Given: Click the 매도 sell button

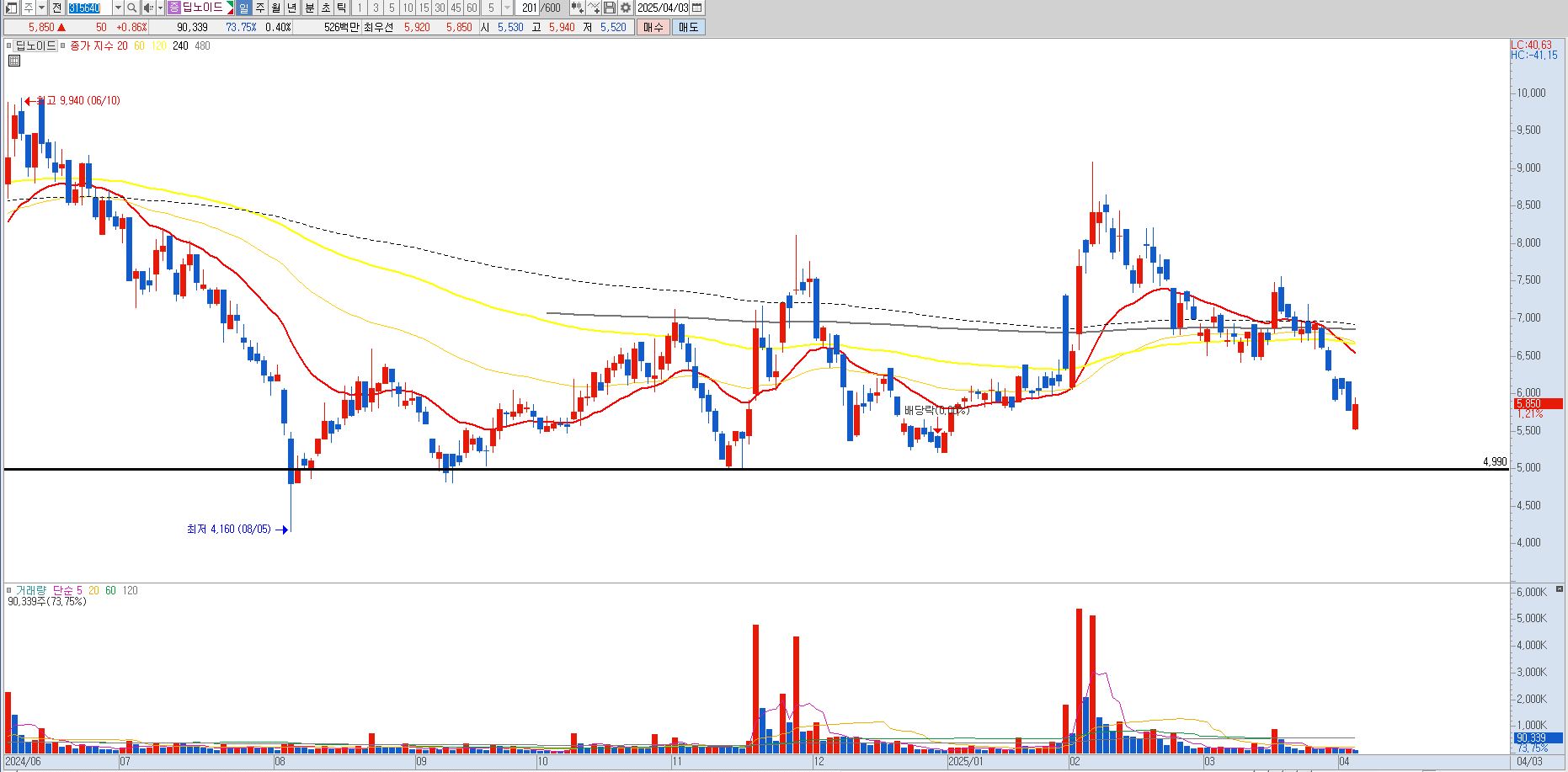Looking at the screenshot, I should (x=688, y=27).
